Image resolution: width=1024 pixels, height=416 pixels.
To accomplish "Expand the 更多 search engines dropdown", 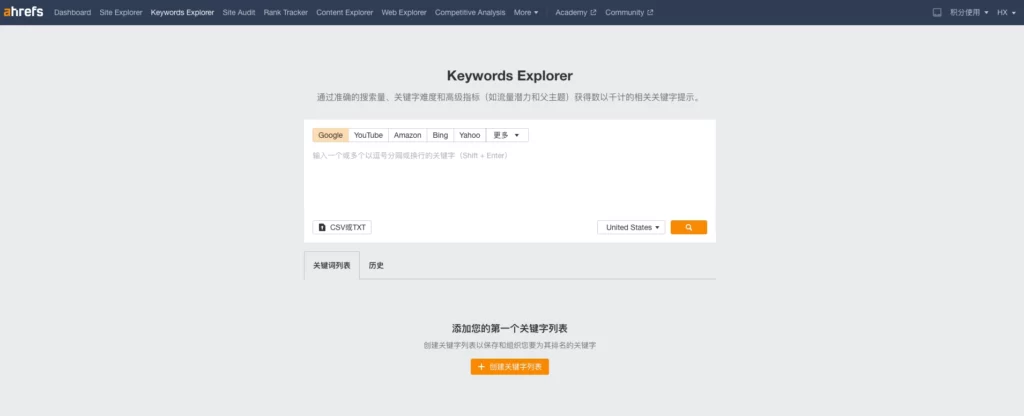I will (x=507, y=135).
